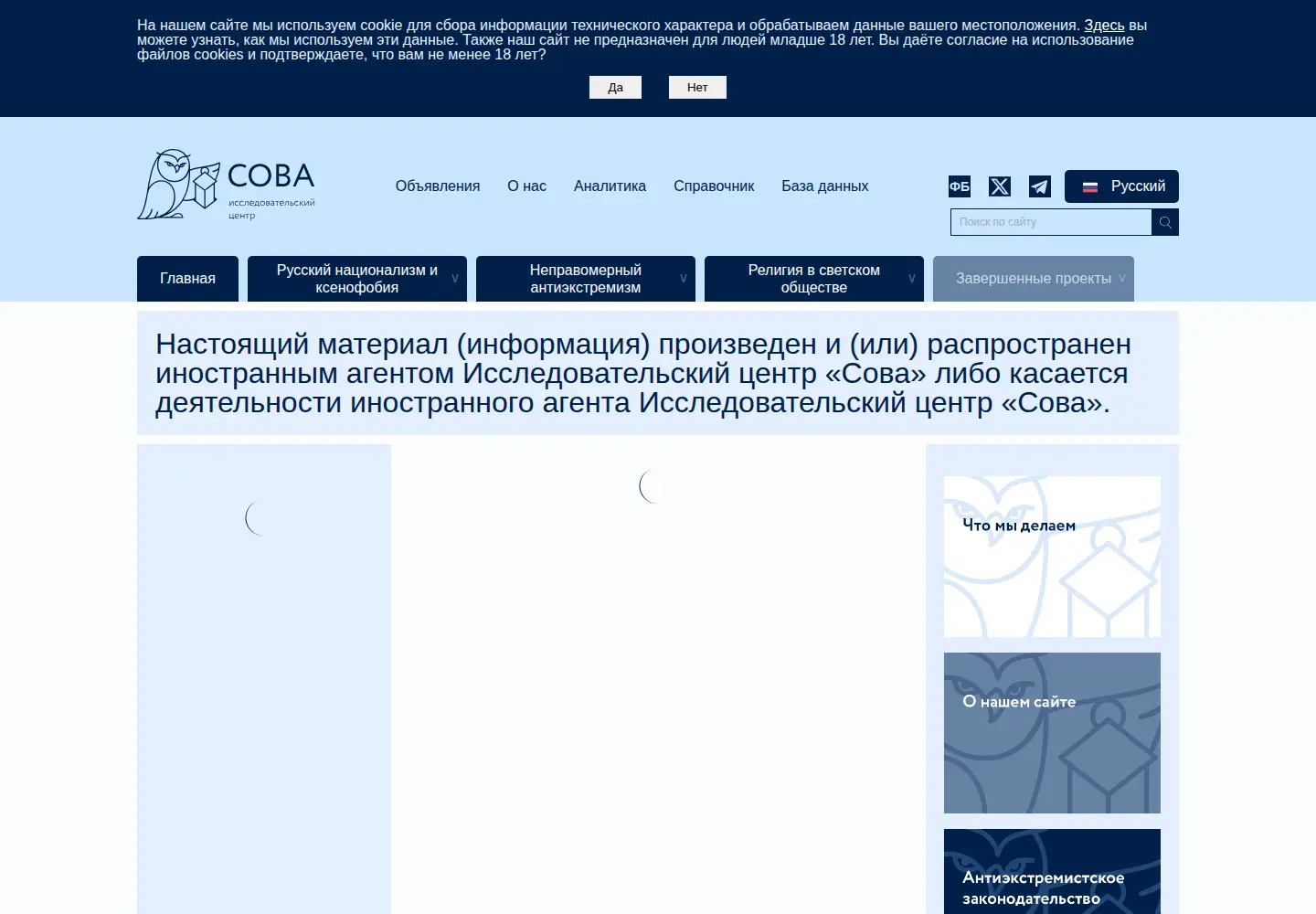Image resolution: width=1316 pixels, height=914 pixels.
Task: Decline cookies with the Нет button
Action: point(697,88)
